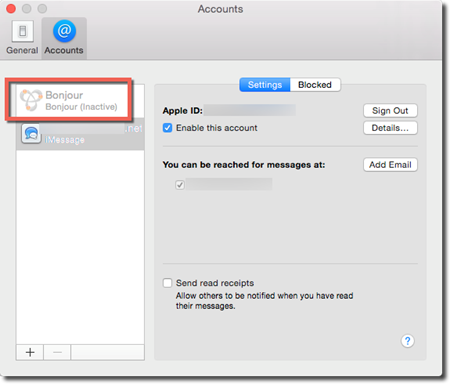Screen dimensions: 450x384
Task: Click the Sign Out button
Action: (x=390, y=111)
